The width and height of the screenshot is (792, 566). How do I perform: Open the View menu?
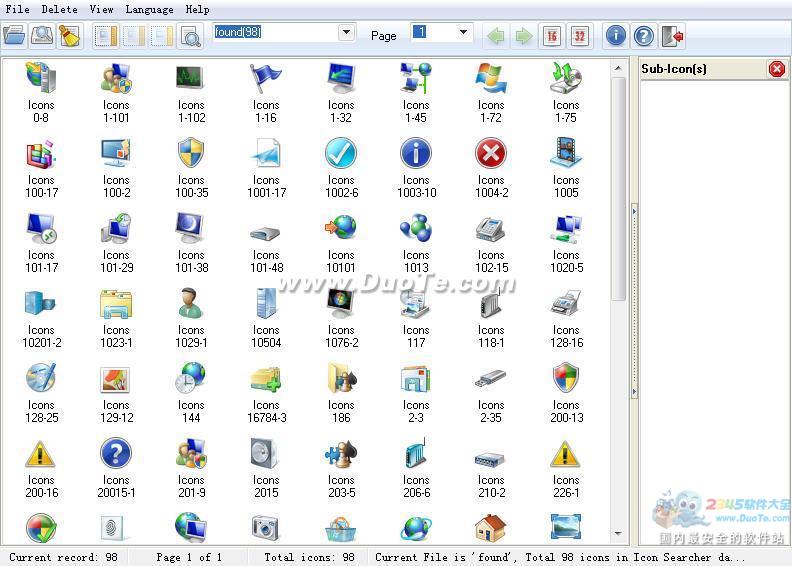click(101, 9)
